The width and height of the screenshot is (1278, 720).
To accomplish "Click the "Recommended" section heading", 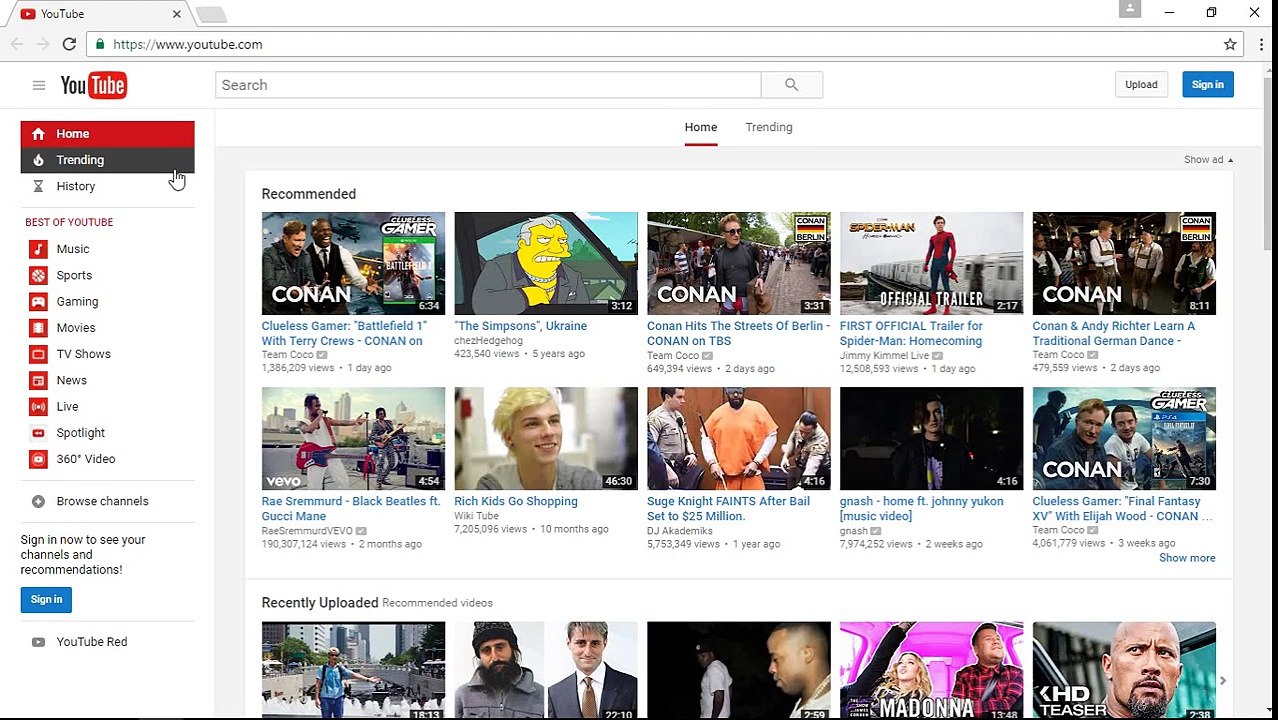I will tap(309, 194).
